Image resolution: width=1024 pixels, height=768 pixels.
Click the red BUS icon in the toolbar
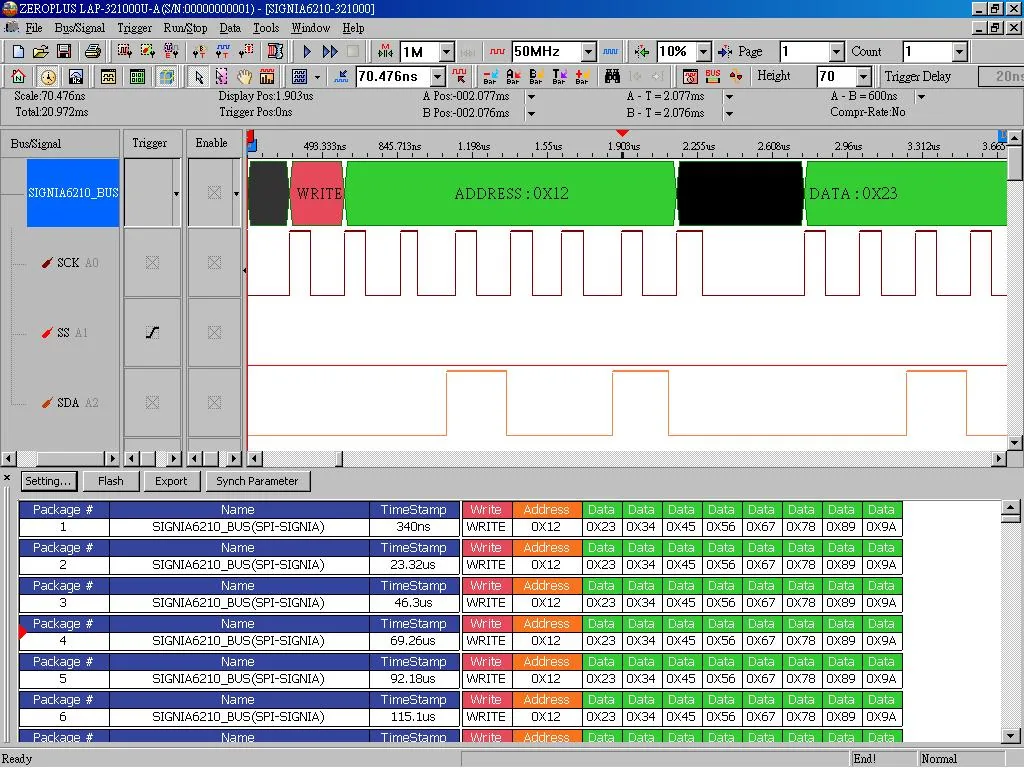[713, 76]
